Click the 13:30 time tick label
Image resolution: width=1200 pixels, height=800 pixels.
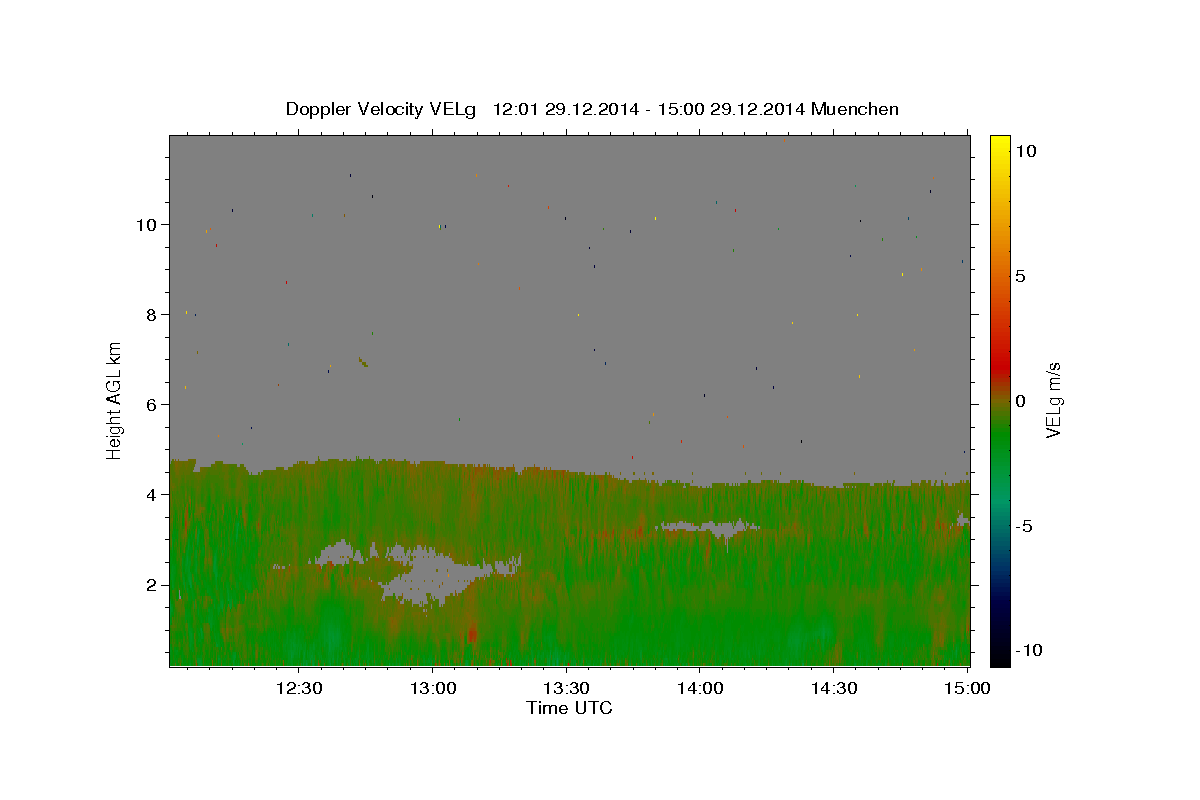pyautogui.click(x=566, y=688)
